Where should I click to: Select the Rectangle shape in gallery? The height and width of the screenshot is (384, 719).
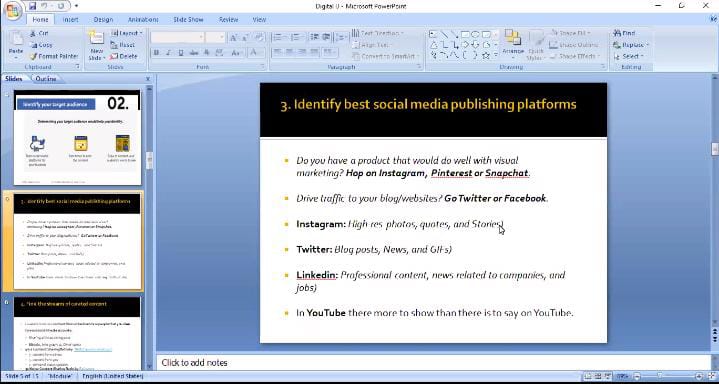pos(465,34)
